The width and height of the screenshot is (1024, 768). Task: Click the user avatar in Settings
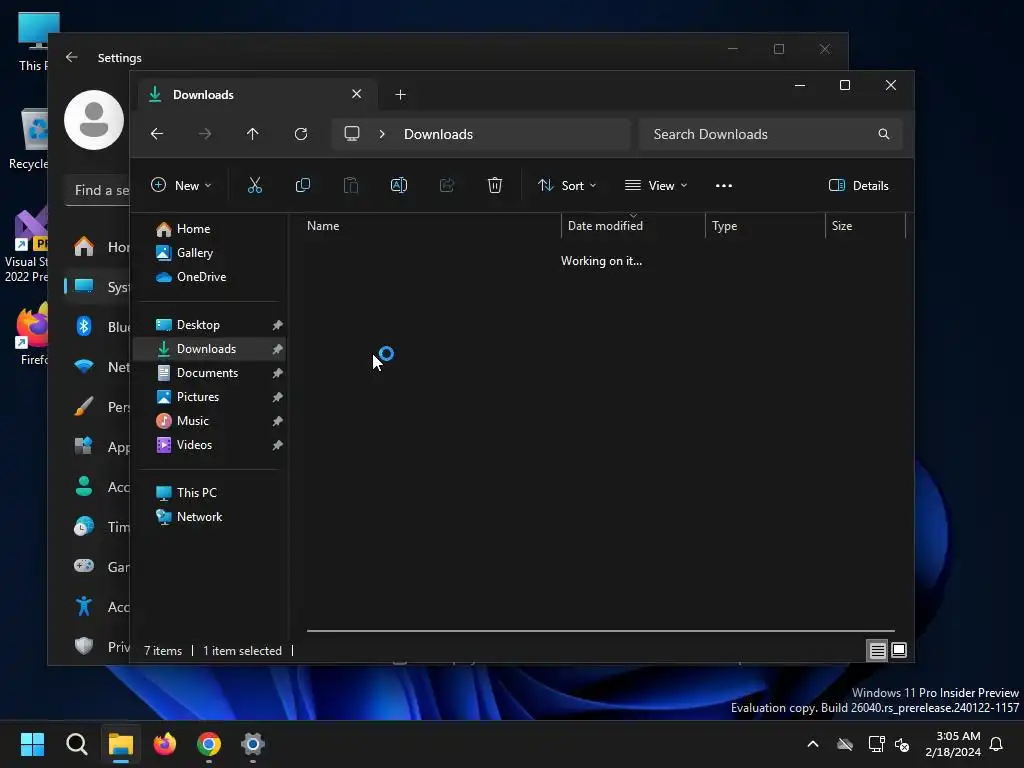(94, 120)
